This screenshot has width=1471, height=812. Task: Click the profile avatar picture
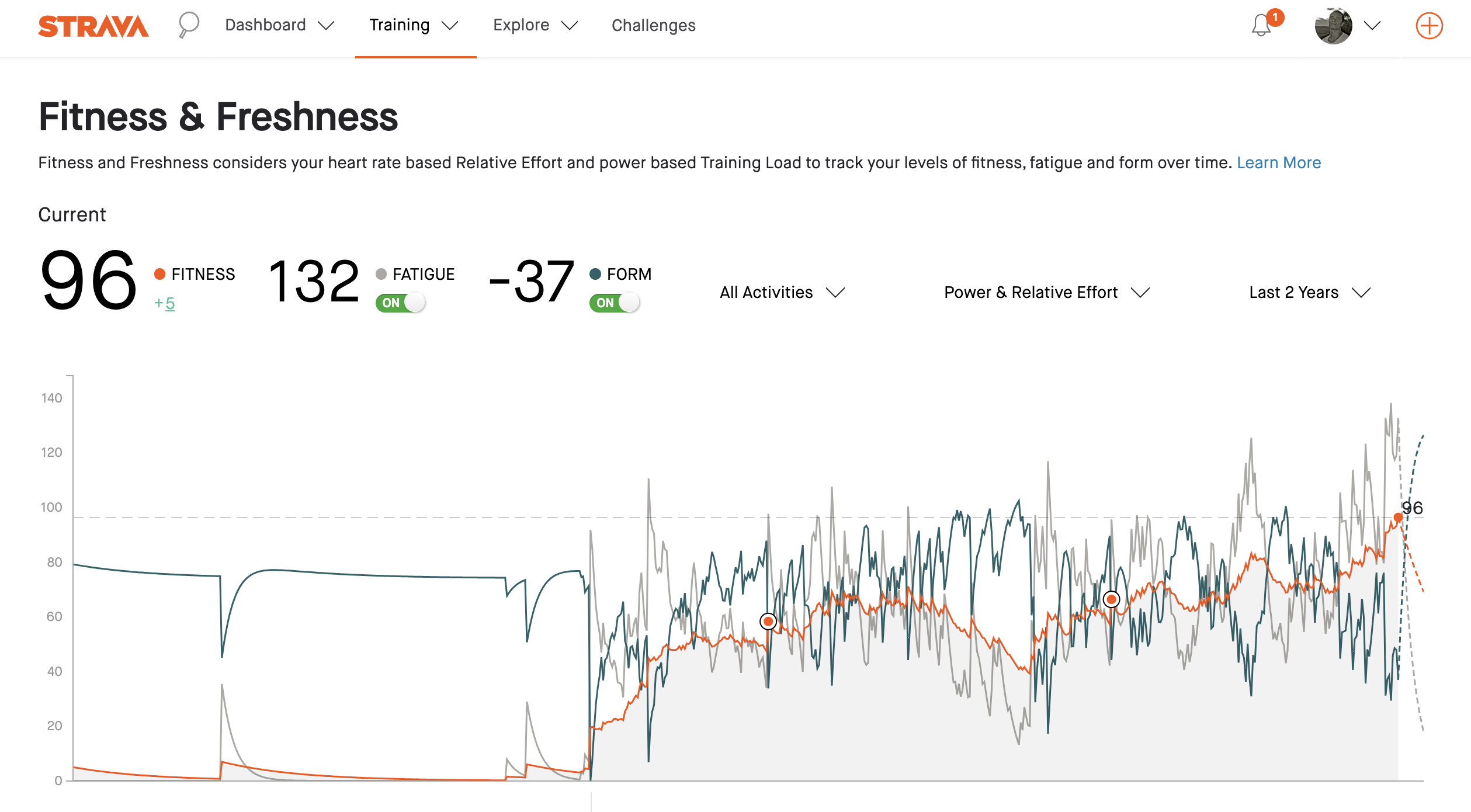(x=1333, y=26)
